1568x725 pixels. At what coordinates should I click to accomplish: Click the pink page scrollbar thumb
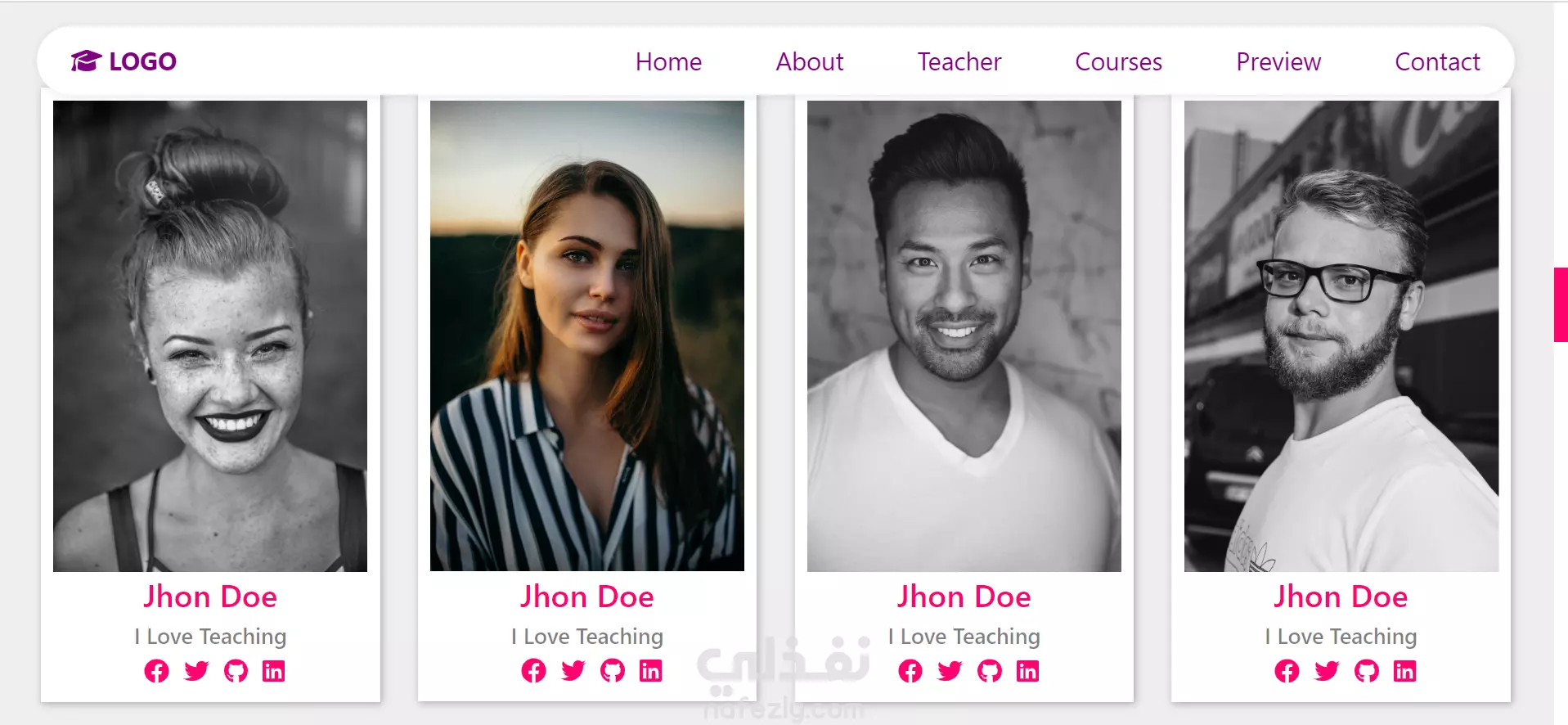coord(1561,304)
